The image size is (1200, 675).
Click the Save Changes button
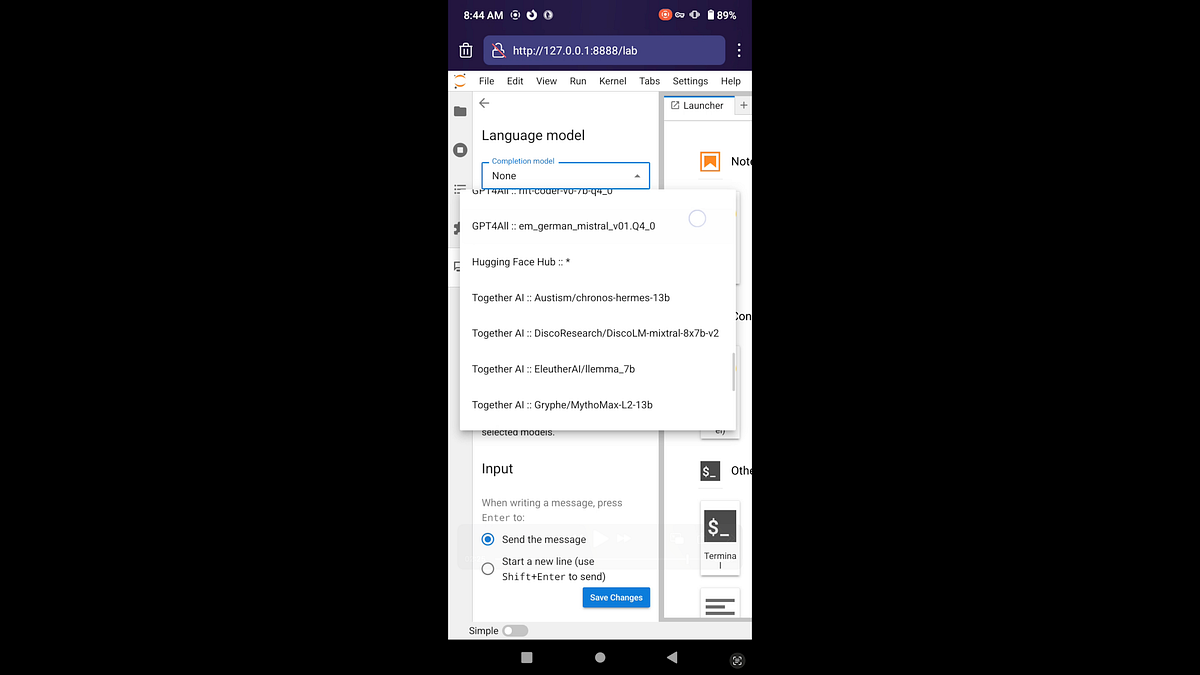(615, 597)
